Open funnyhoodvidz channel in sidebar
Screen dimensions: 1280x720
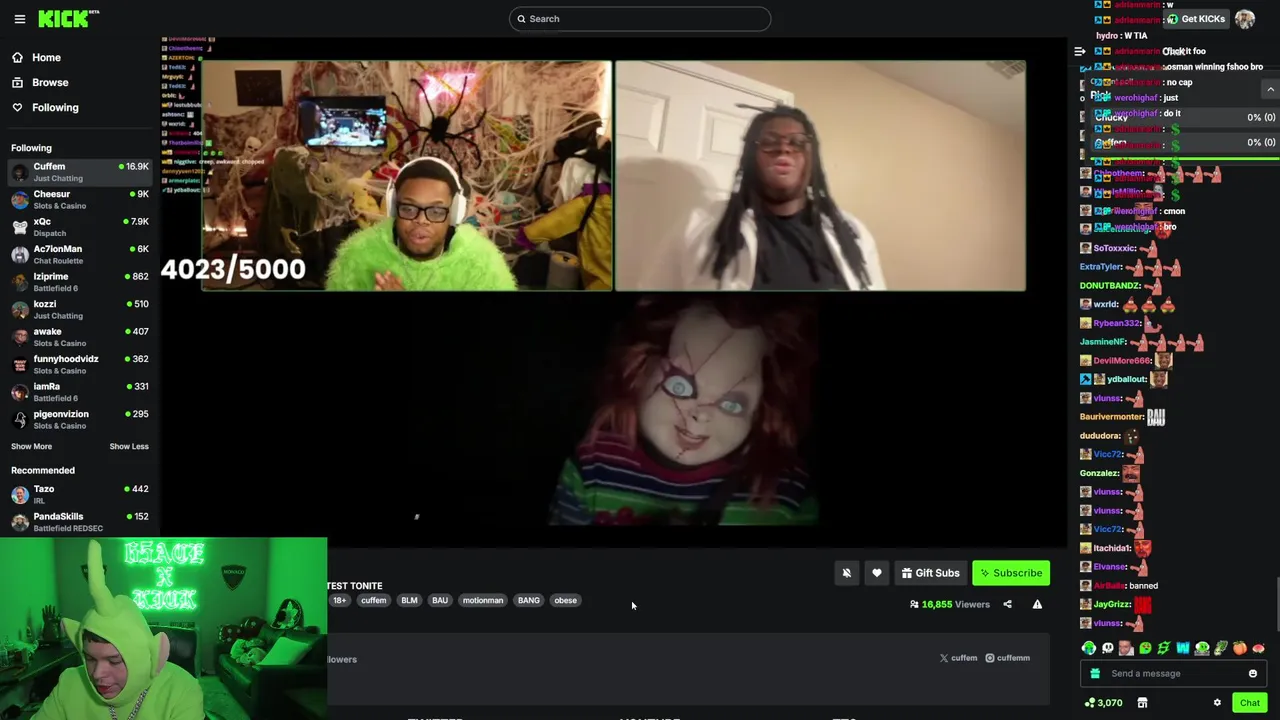click(78, 365)
